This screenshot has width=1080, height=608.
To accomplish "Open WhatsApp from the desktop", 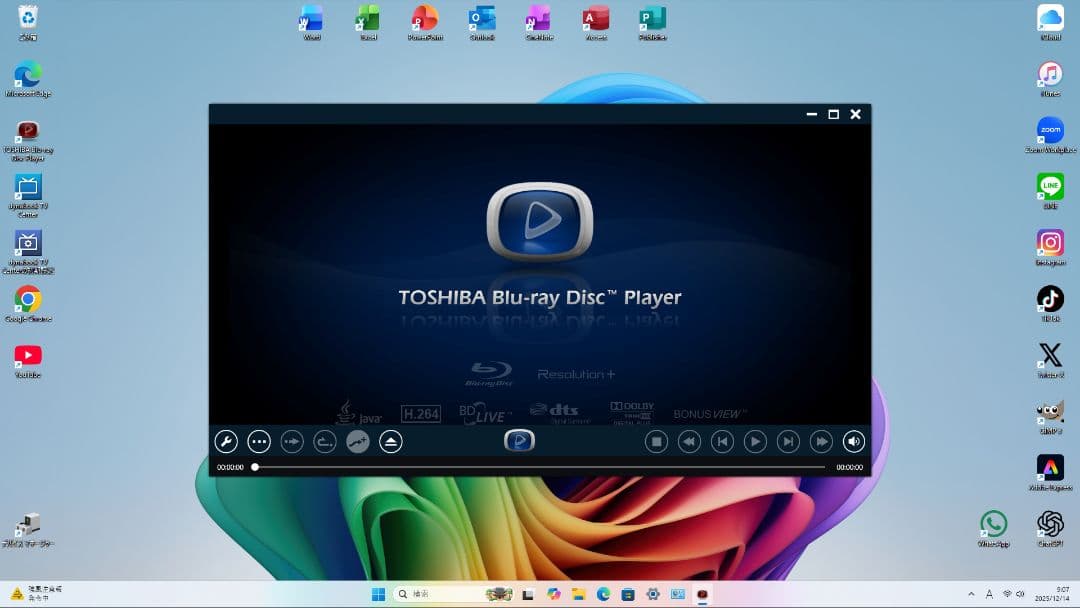I will point(995,522).
